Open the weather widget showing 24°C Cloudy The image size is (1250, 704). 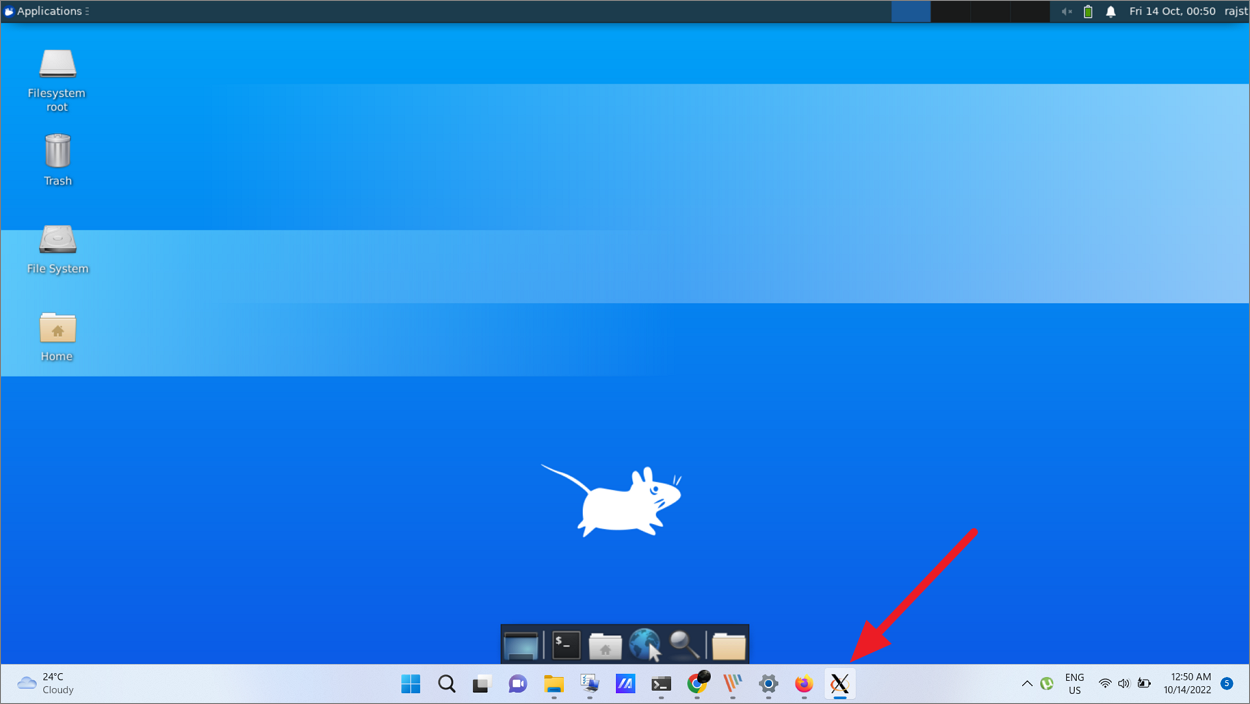tap(46, 684)
